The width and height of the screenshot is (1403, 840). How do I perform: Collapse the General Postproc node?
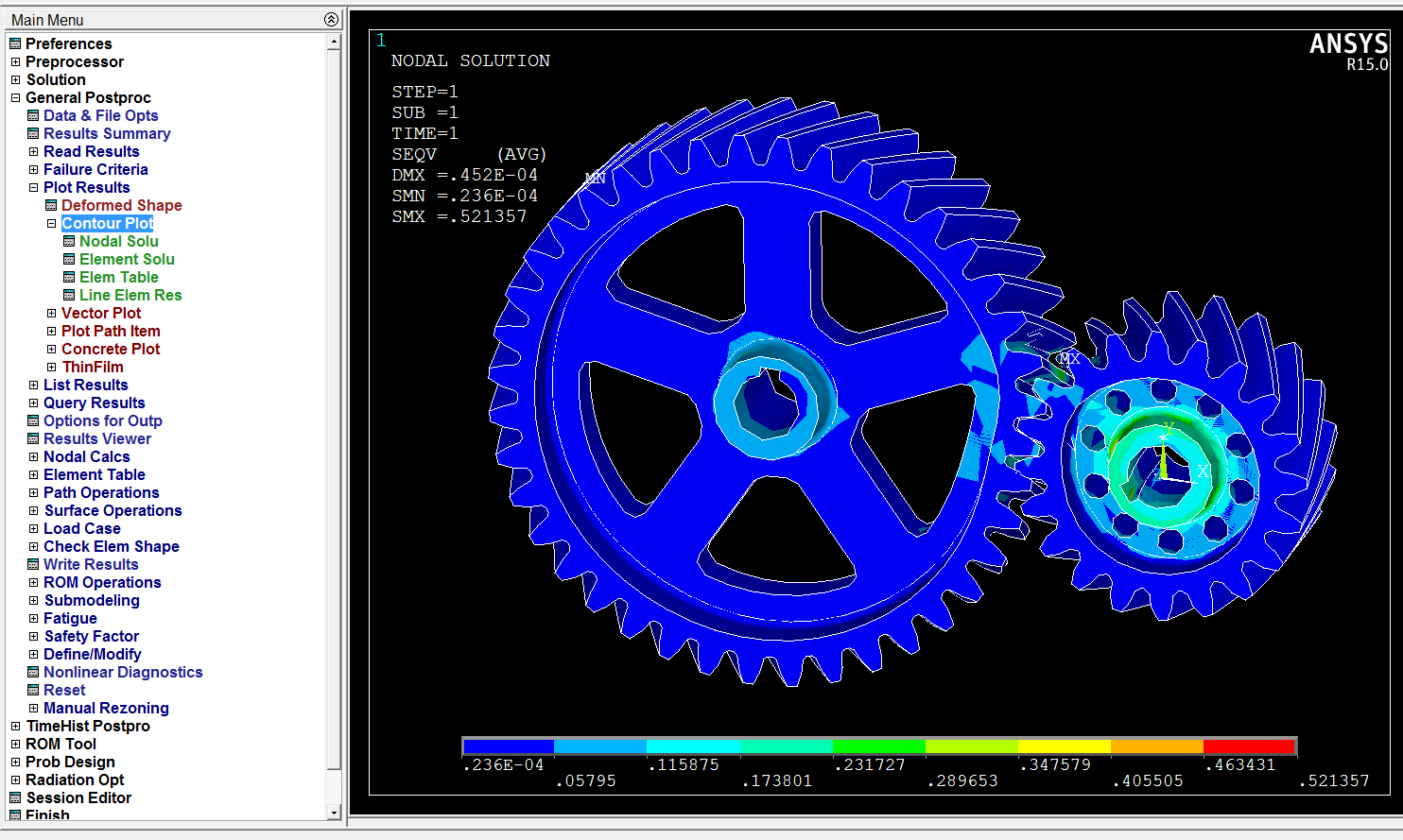point(15,97)
